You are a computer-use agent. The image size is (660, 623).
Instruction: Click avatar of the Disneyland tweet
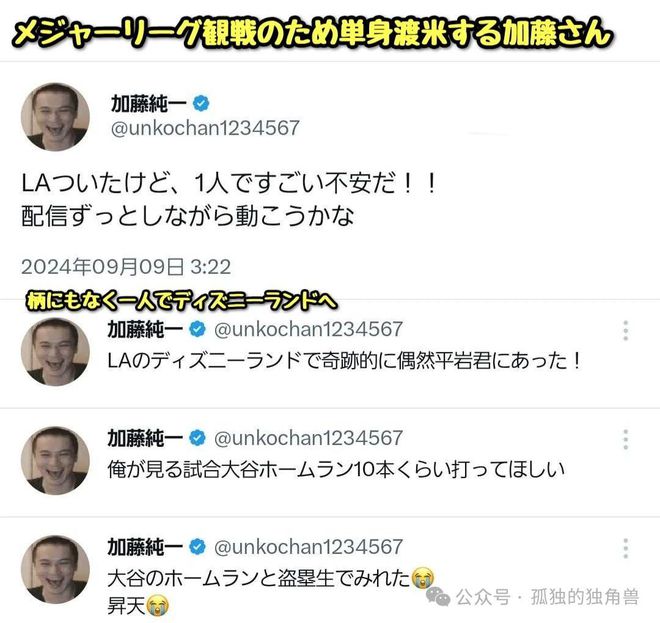(x=55, y=351)
